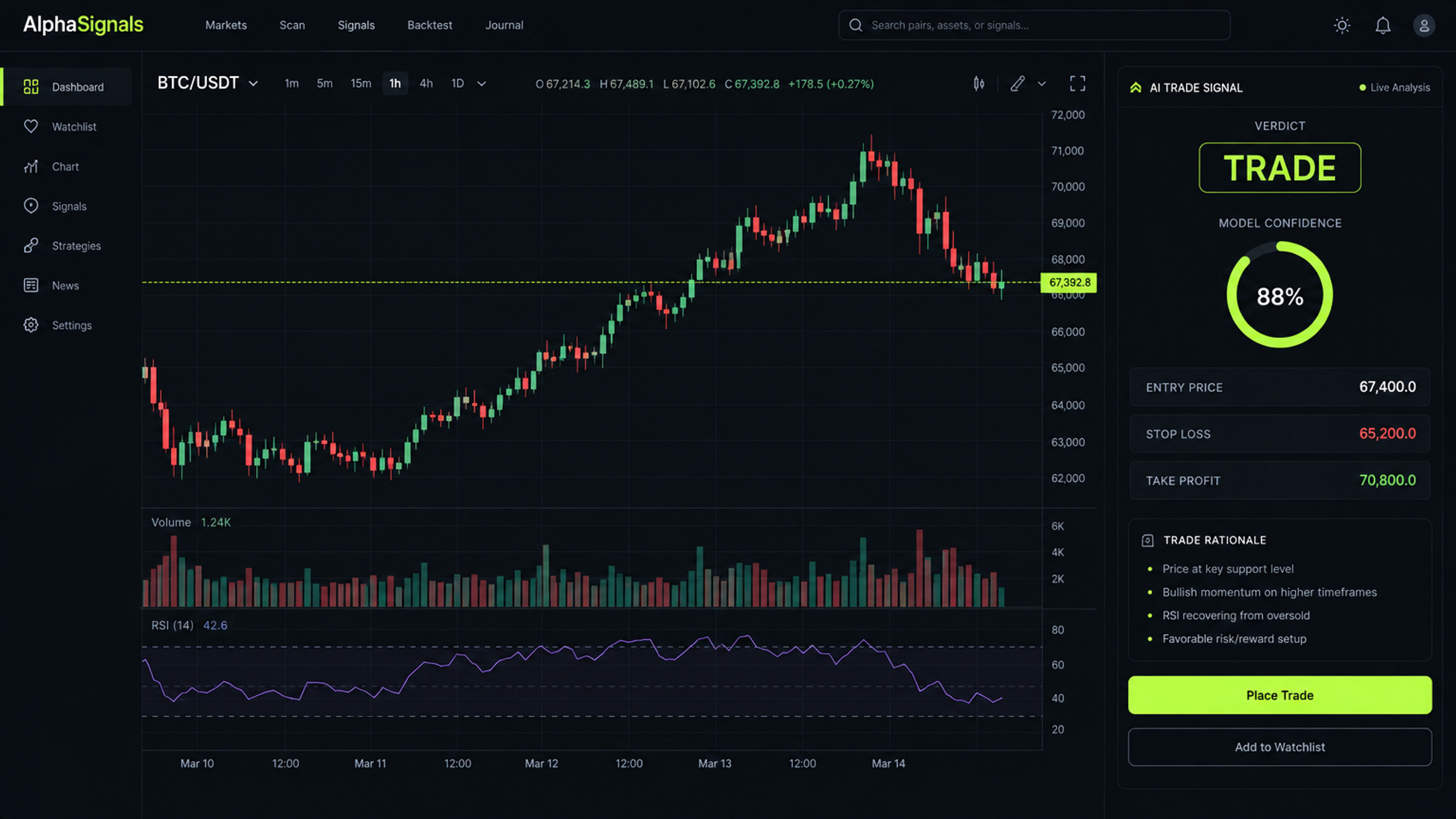Open notifications bell icon
The image size is (1456, 819).
[x=1383, y=26]
